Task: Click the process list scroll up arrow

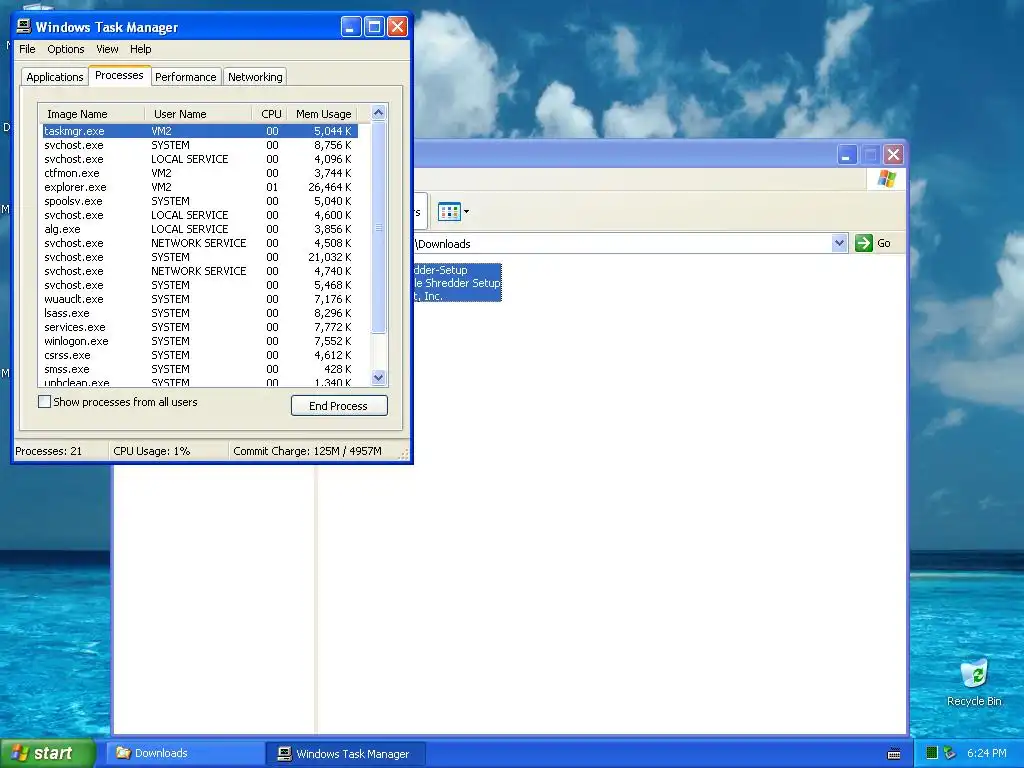Action: [x=378, y=113]
